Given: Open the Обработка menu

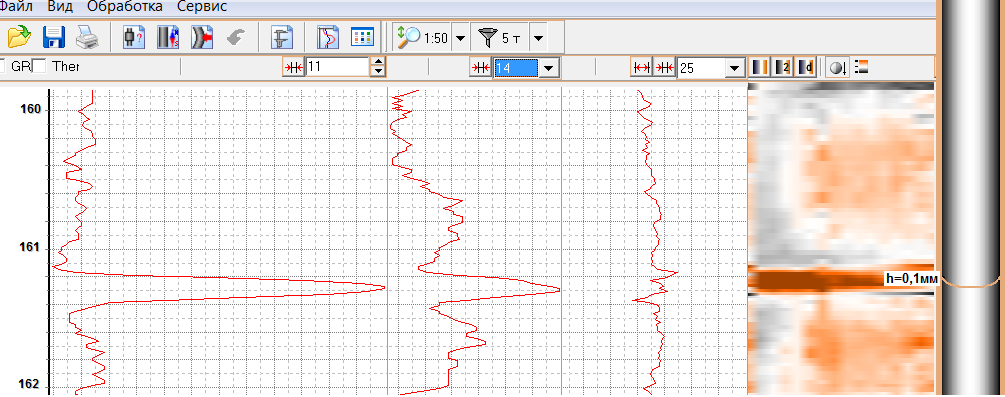Looking at the screenshot, I should click(125, 7).
